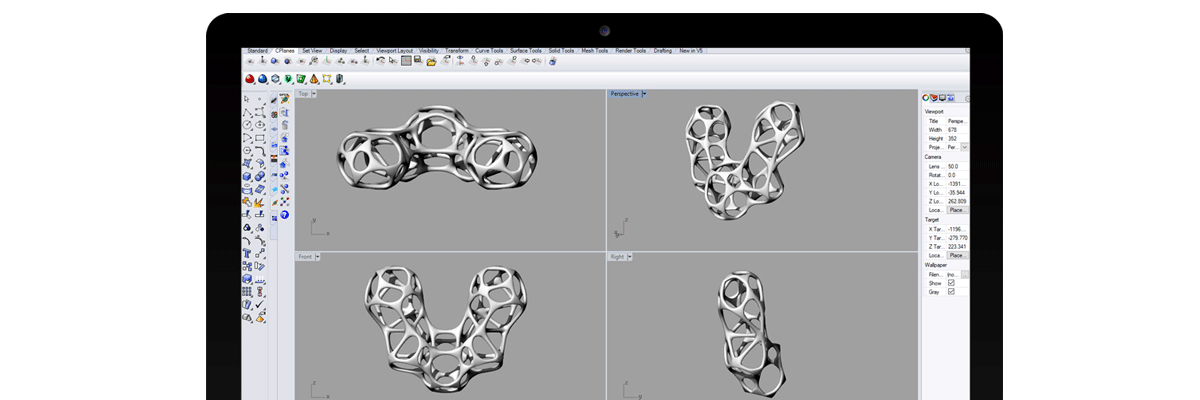Open the Top viewport title menu arrow
This screenshot has height=400, width=1200.
(x=314, y=93)
